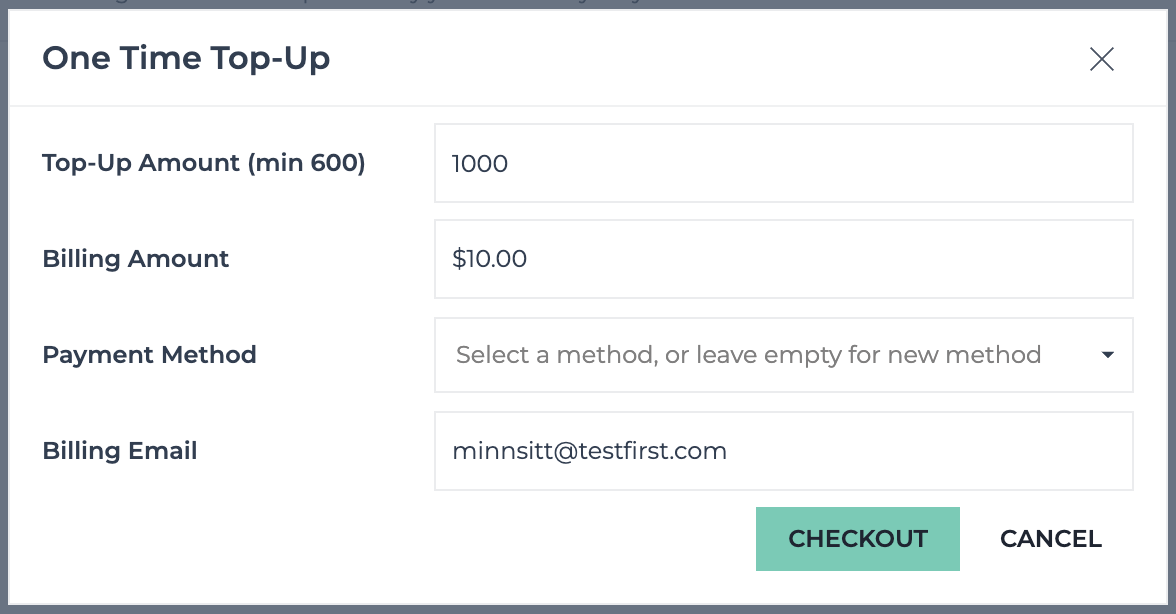Select the Billing Email input box
The image size is (1176, 614).
coord(783,451)
